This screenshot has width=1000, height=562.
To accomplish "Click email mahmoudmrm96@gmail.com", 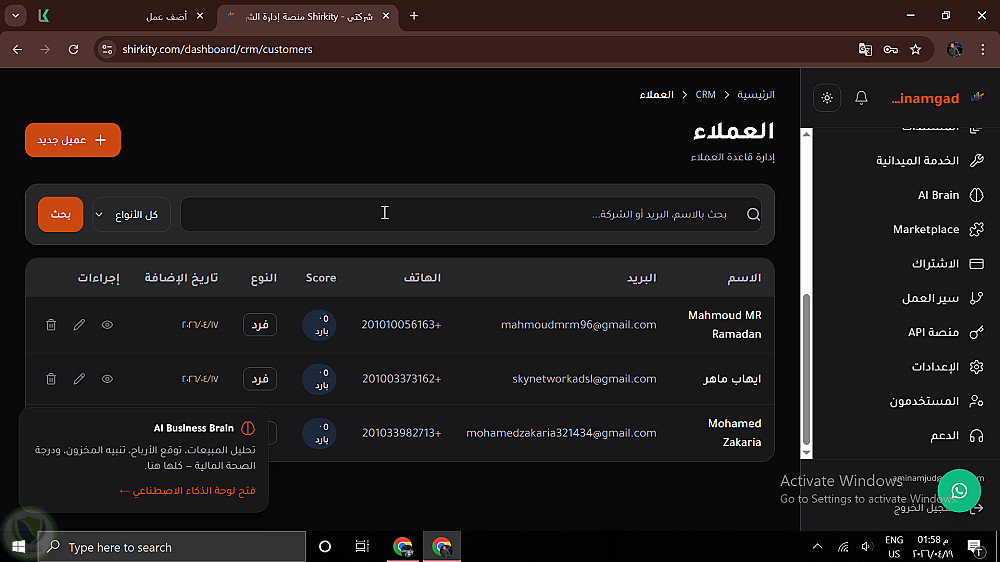I will tap(578, 325).
